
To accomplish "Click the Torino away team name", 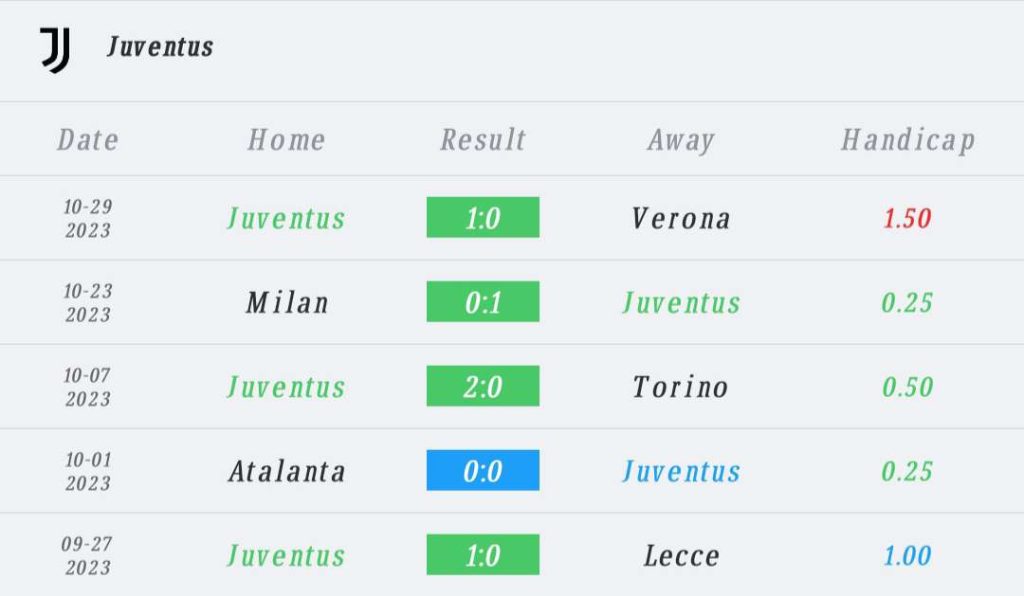I will (681, 386).
